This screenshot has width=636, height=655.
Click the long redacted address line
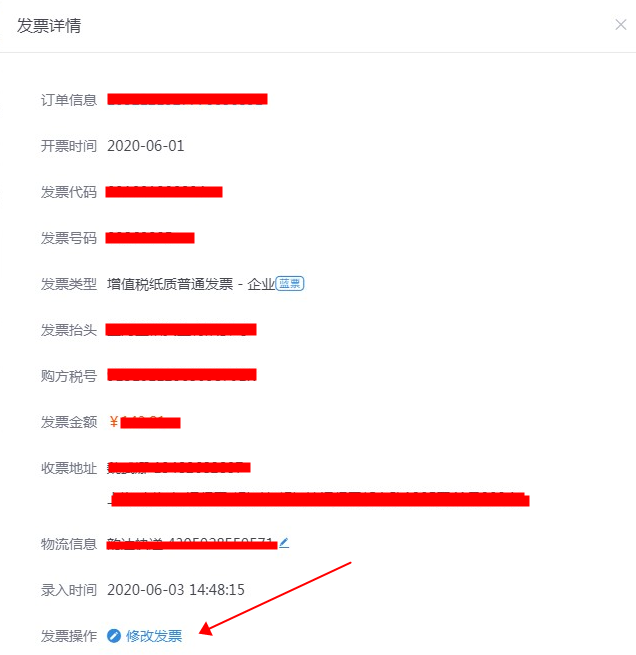319,500
